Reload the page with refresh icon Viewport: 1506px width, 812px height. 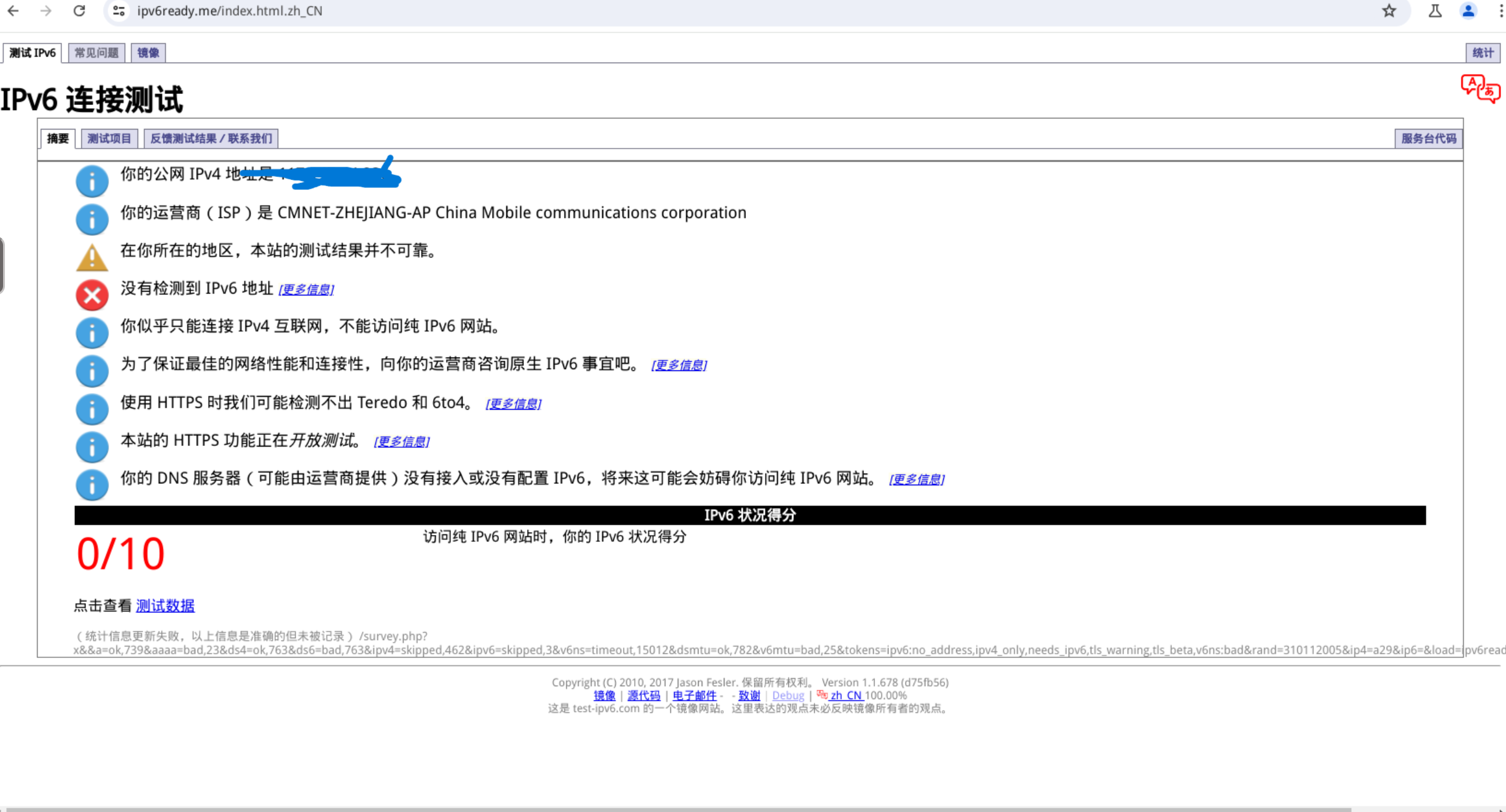(x=79, y=11)
